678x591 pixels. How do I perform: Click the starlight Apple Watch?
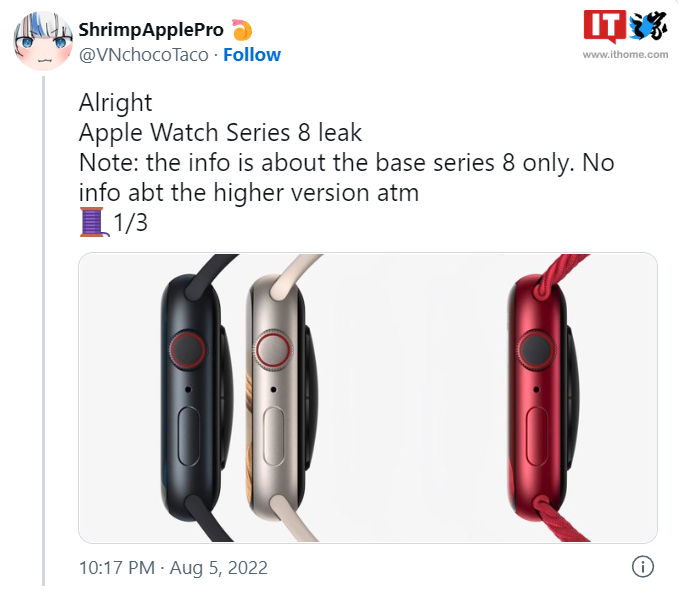pos(283,398)
